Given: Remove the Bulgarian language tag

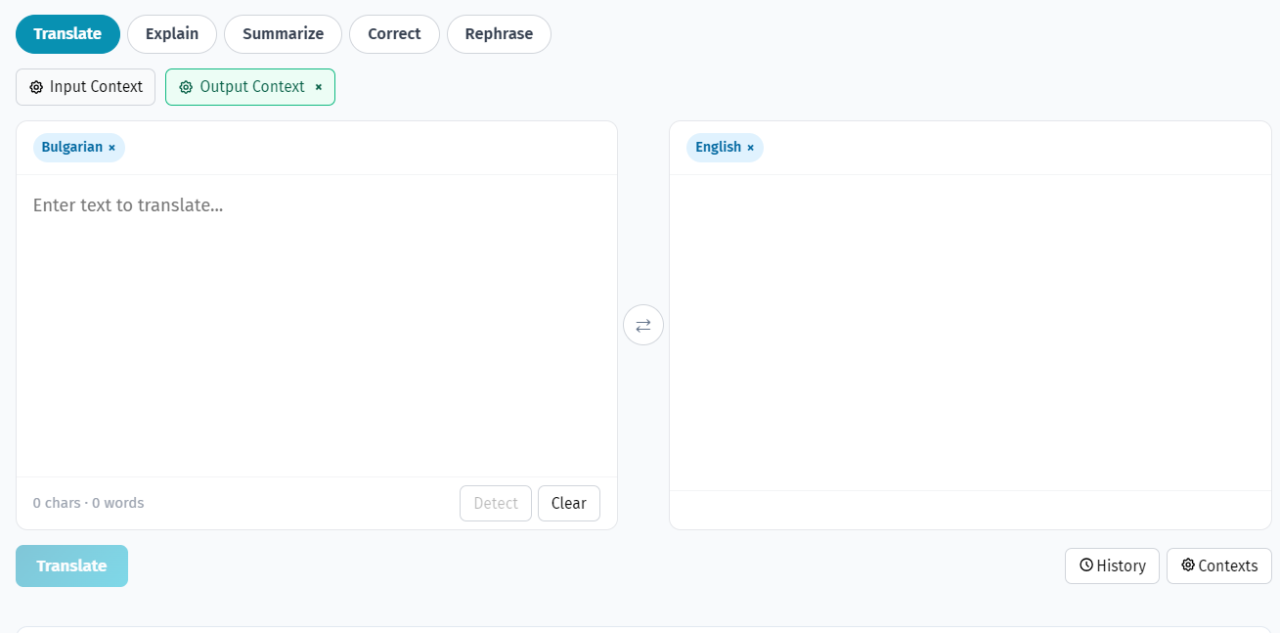Looking at the screenshot, I should [x=111, y=147].
